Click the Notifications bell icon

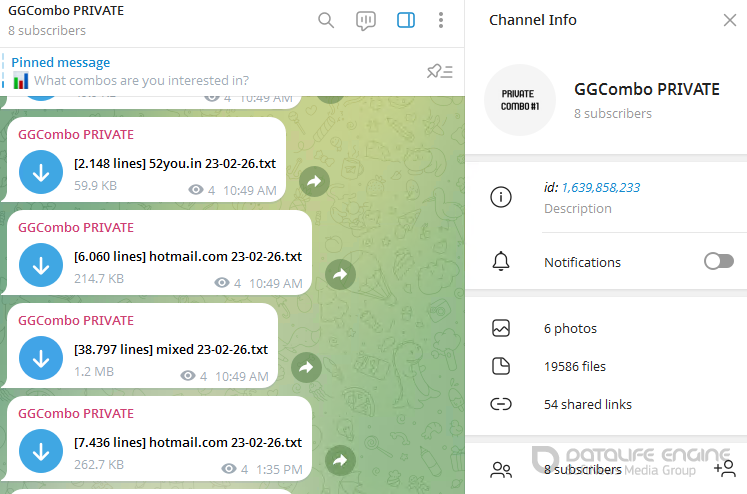[x=501, y=262]
